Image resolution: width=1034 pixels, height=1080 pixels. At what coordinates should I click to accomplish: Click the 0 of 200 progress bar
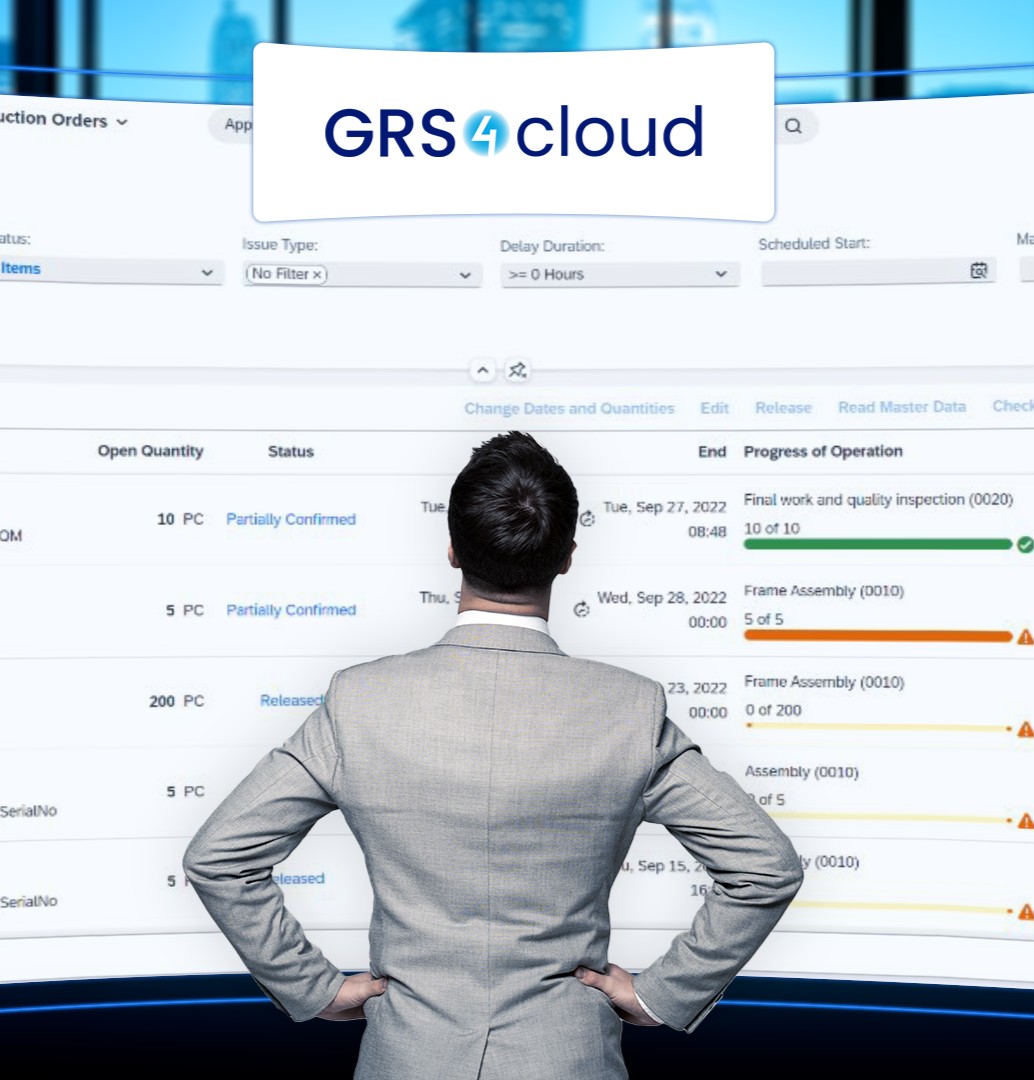click(x=878, y=727)
